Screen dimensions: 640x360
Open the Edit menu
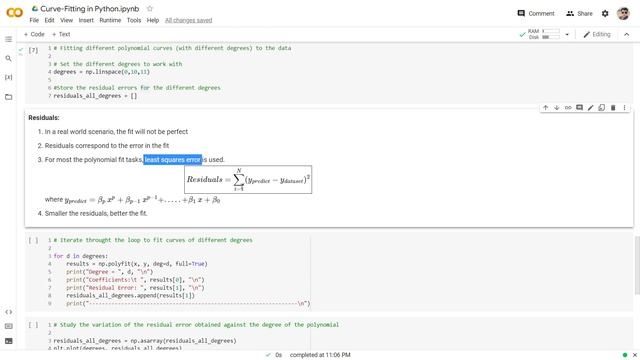coord(49,20)
